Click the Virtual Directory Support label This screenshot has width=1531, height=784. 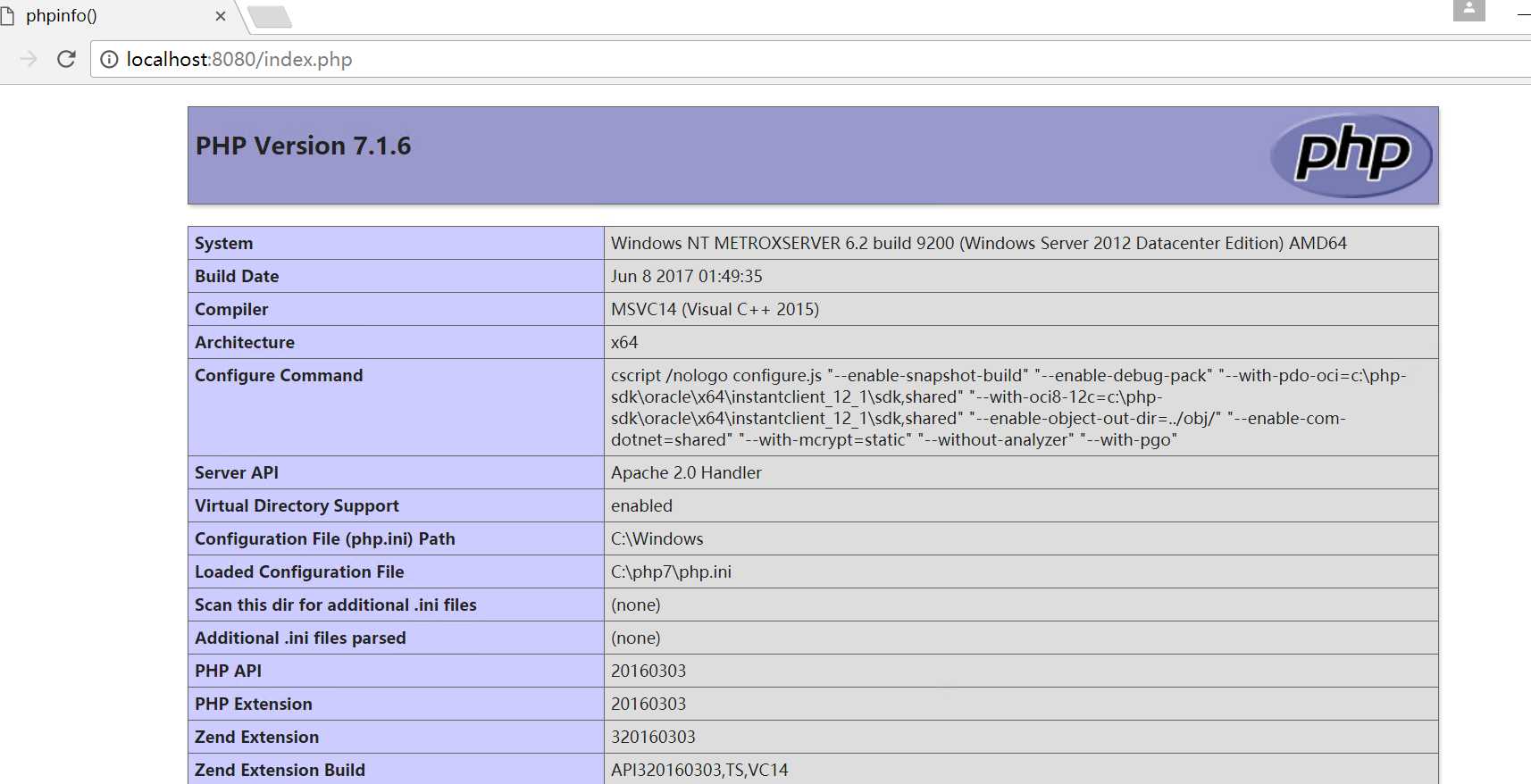point(297,505)
